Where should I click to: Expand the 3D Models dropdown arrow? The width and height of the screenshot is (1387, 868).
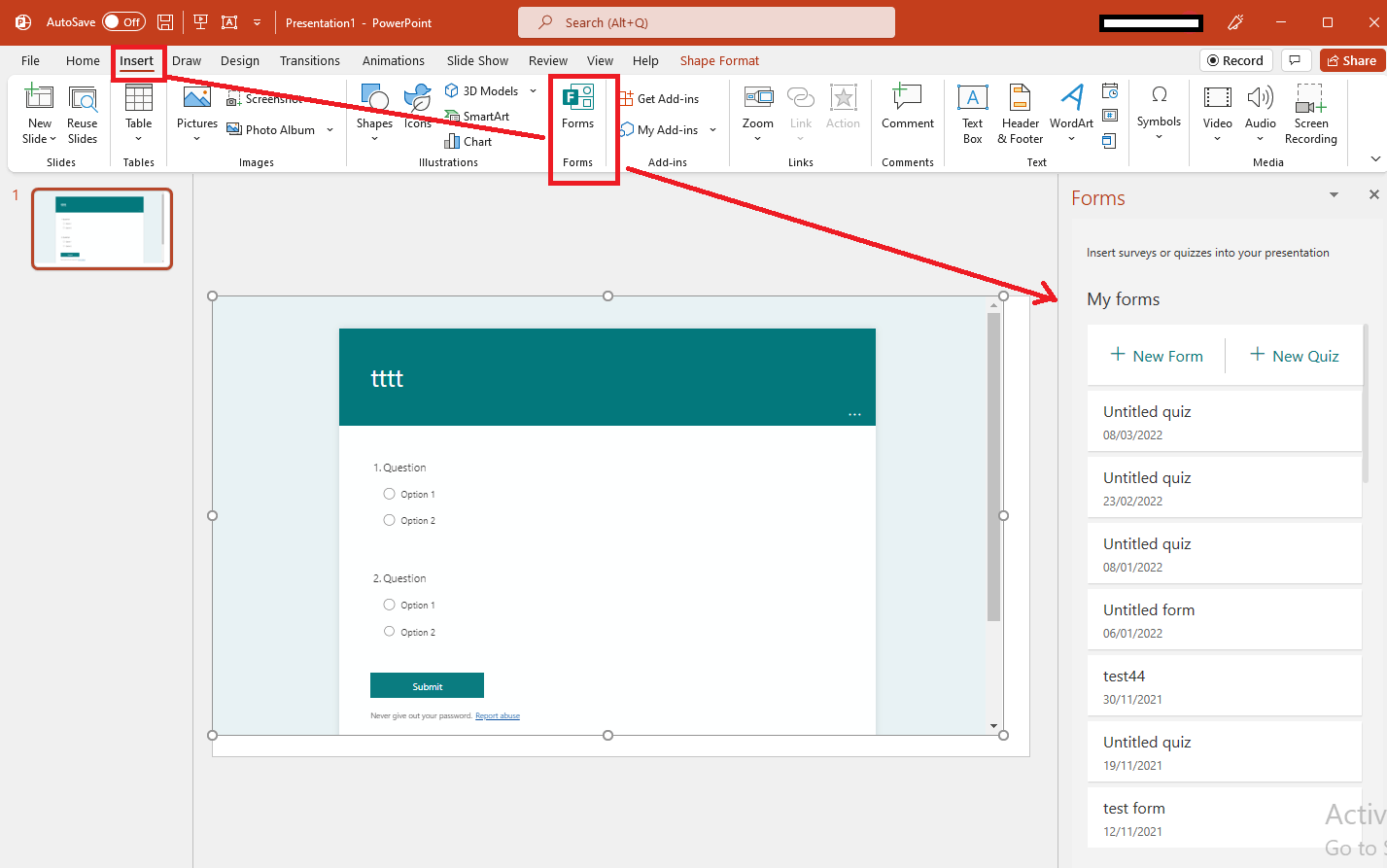click(x=533, y=90)
